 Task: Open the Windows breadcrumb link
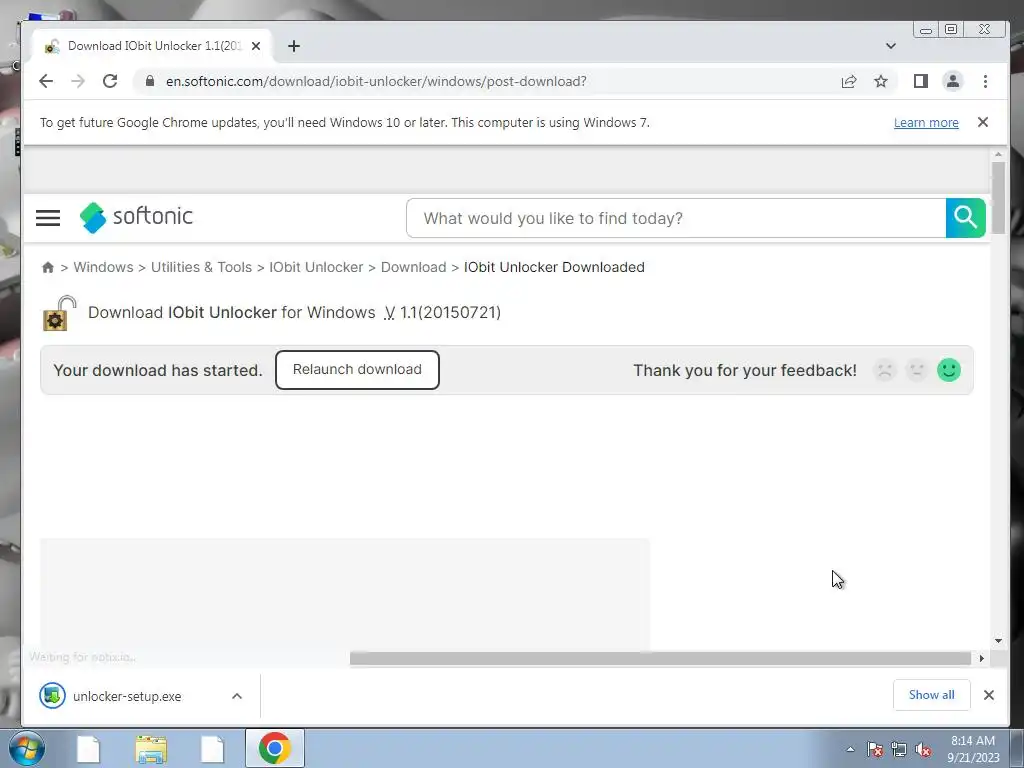pyautogui.click(x=103, y=267)
